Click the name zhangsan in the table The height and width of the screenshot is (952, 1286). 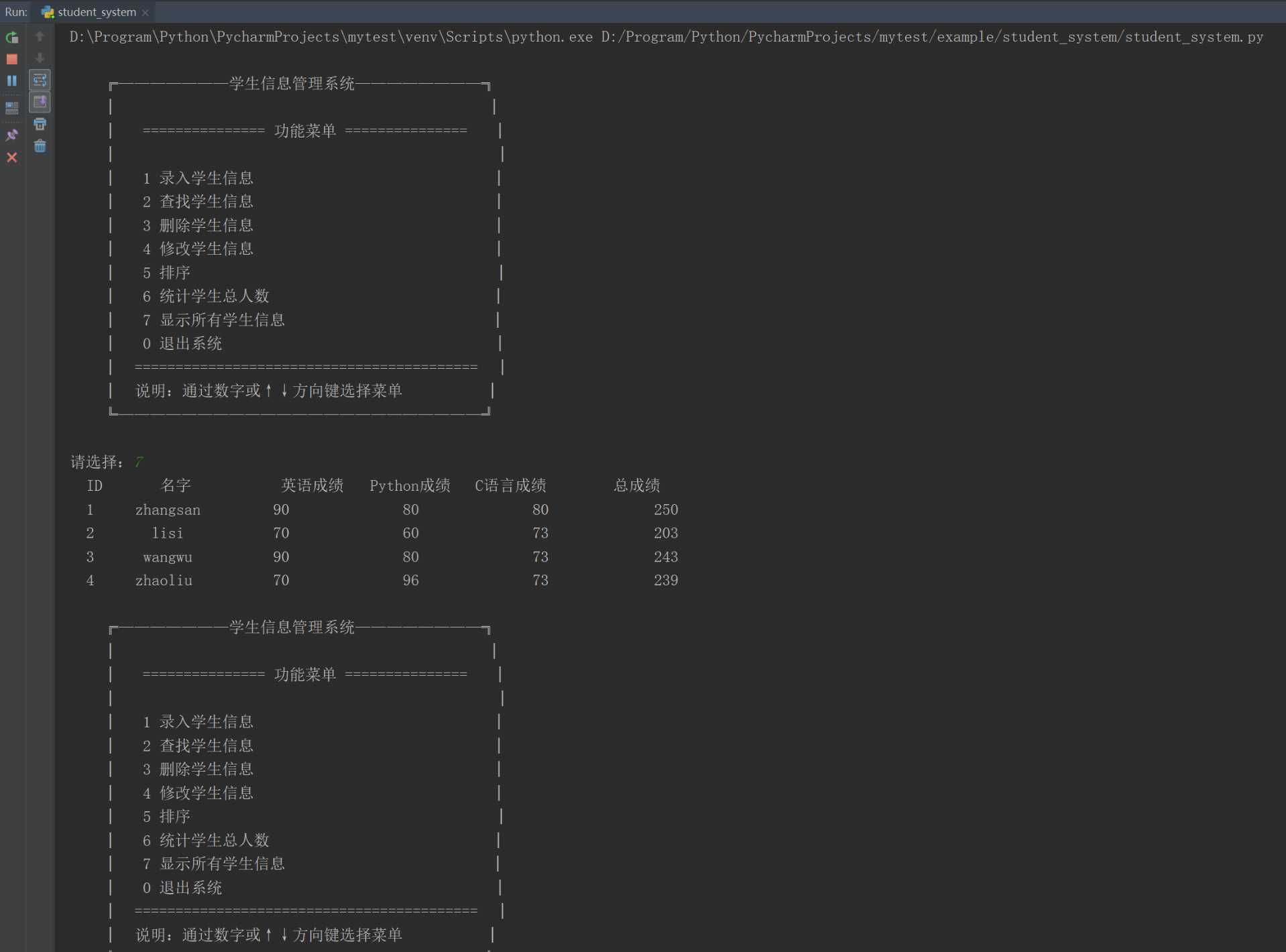coord(168,510)
